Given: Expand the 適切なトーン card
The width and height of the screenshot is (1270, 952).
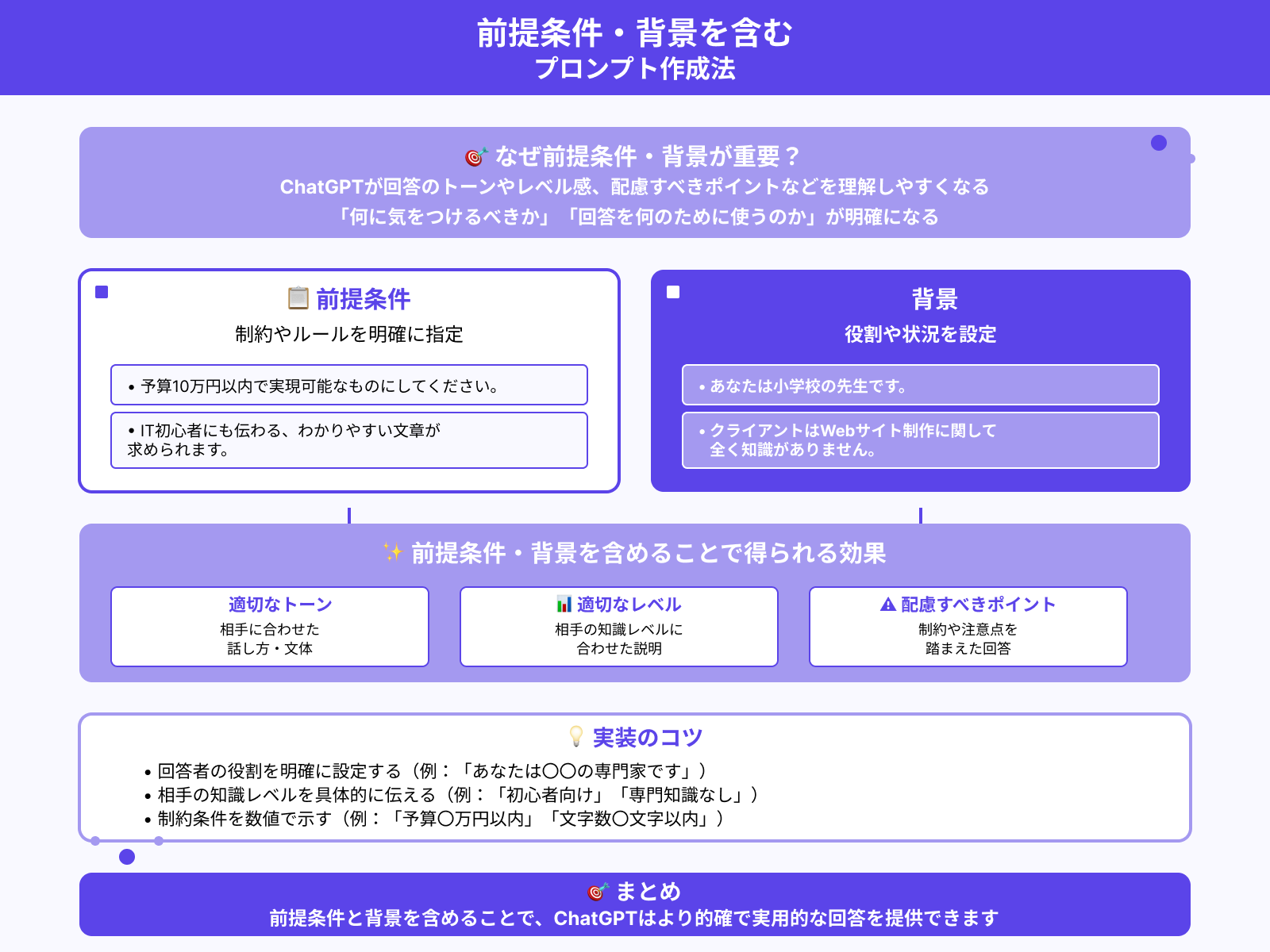Looking at the screenshot, I should click(270, 626).
